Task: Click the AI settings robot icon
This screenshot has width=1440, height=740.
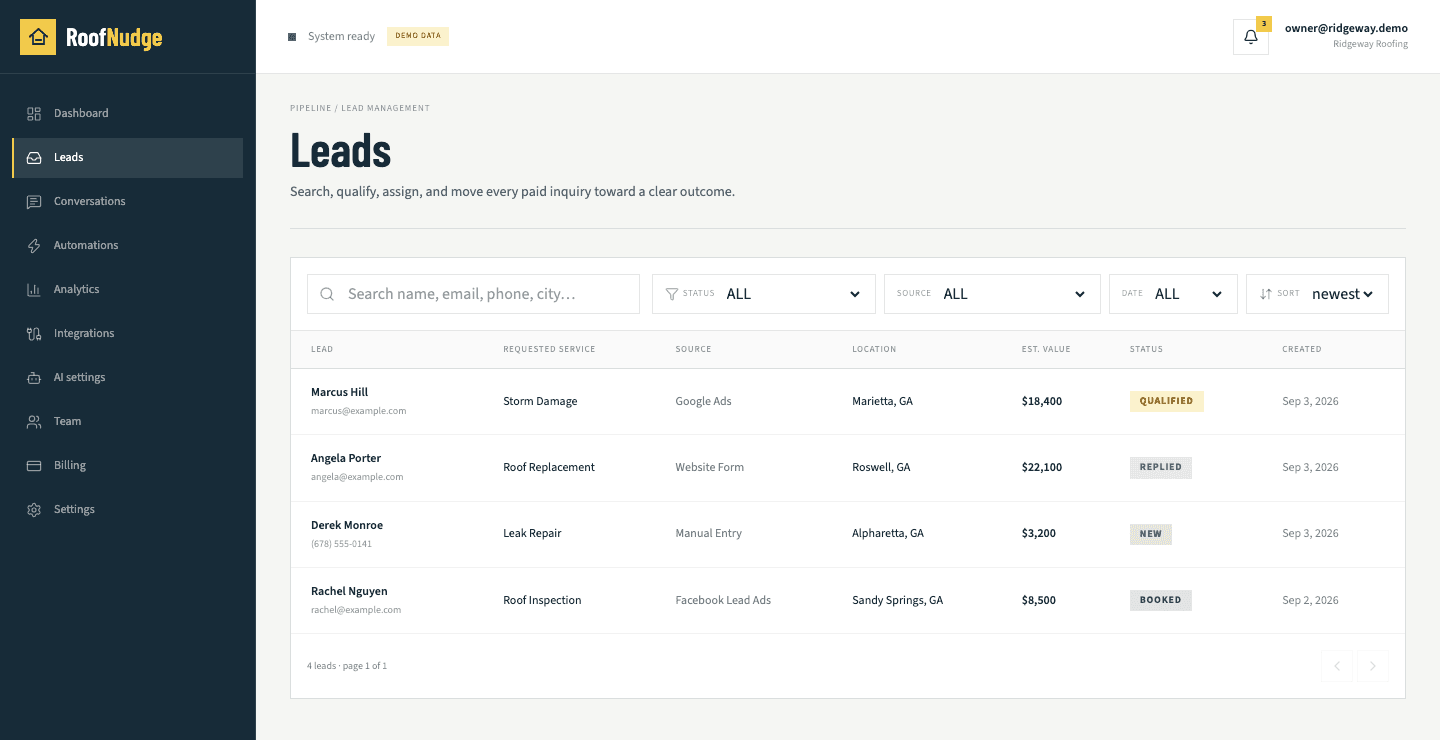Action: (34, 378)
